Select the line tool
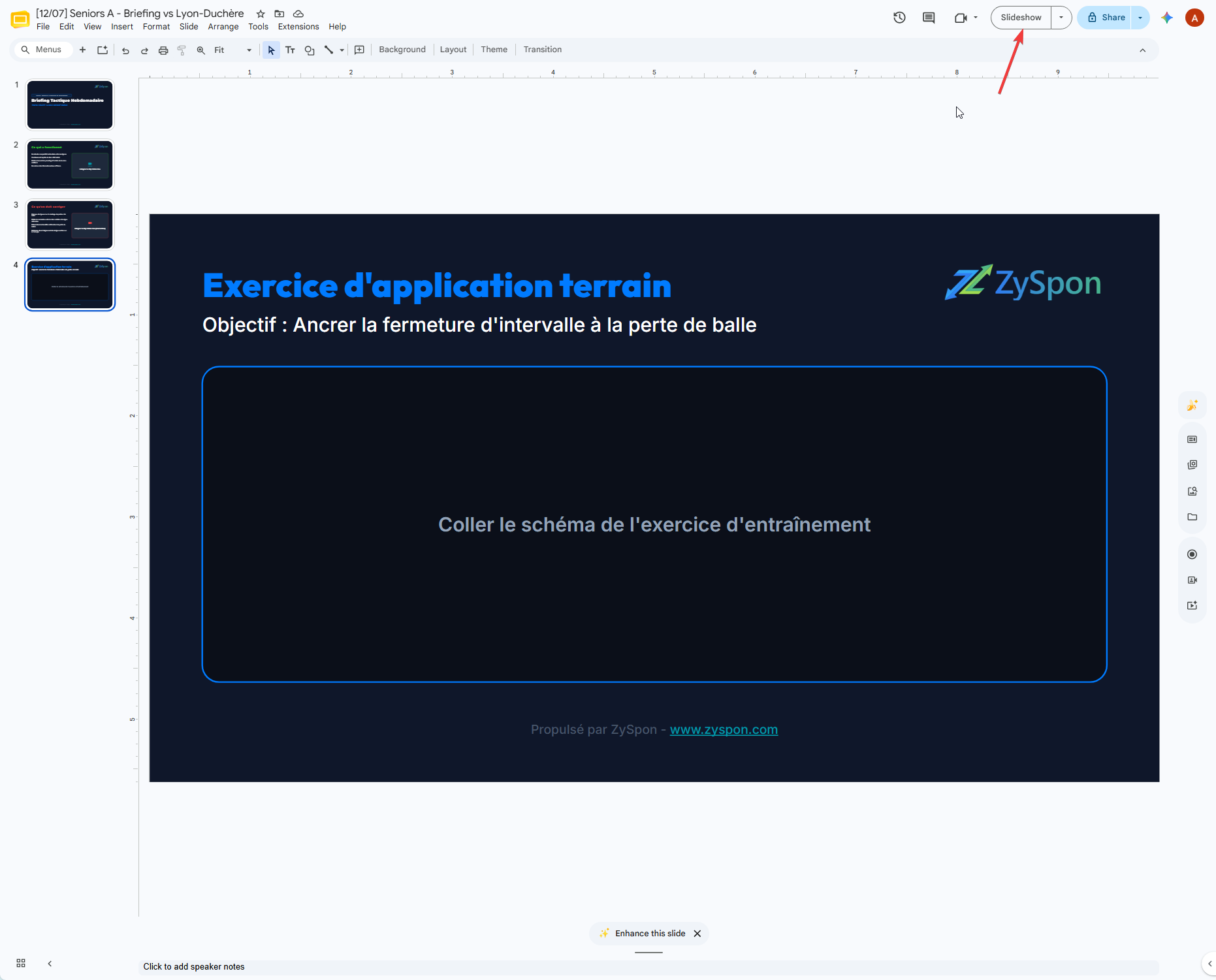The image size is (1216, 980). tap(328, 50)
